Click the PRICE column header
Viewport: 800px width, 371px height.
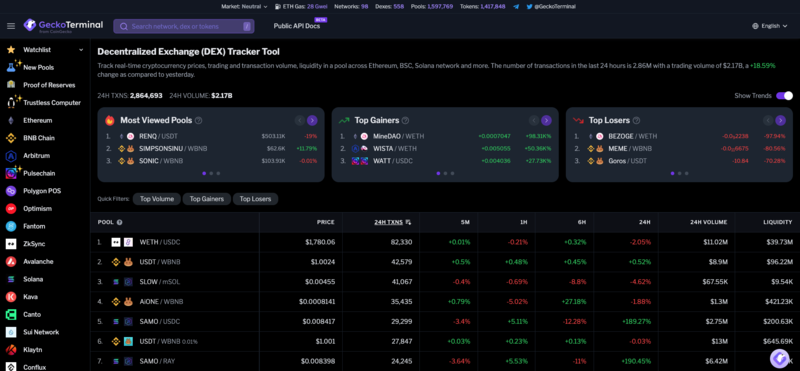tap(326, 222)
